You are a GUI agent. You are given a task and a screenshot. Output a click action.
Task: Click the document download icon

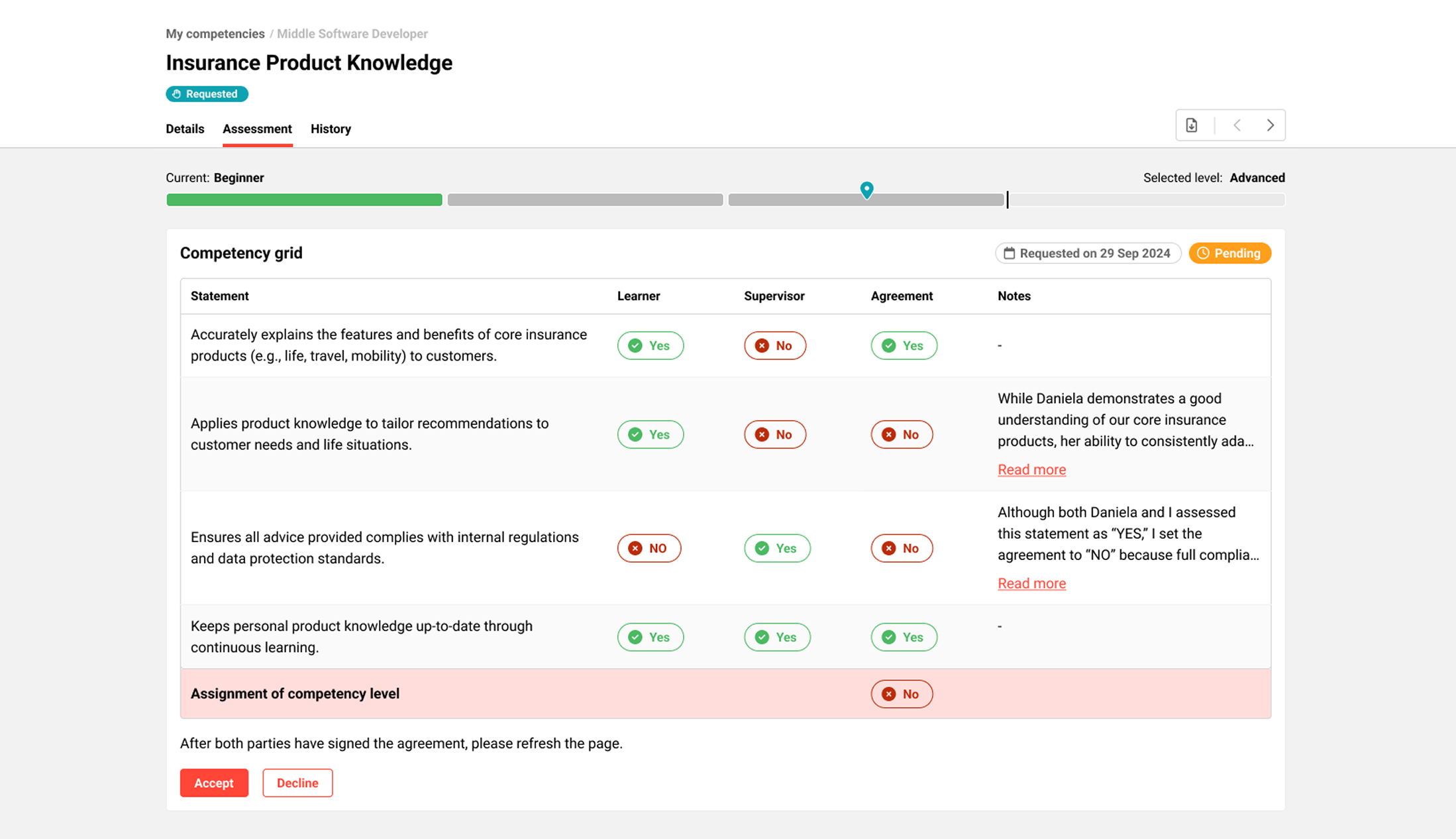[x=1192, y=125]
